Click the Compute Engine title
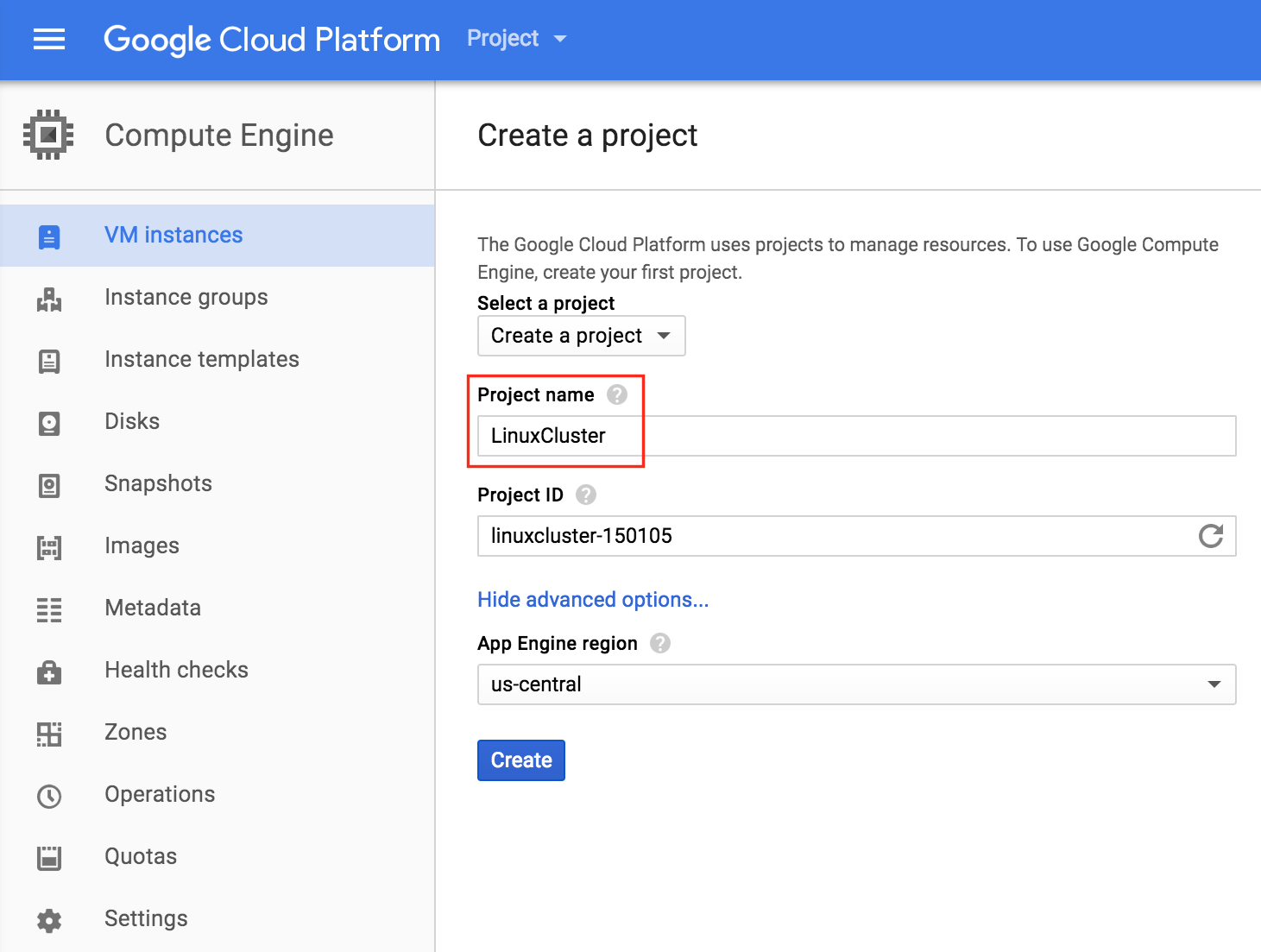This screenshot has width=1261, height=952. [219, 136]
